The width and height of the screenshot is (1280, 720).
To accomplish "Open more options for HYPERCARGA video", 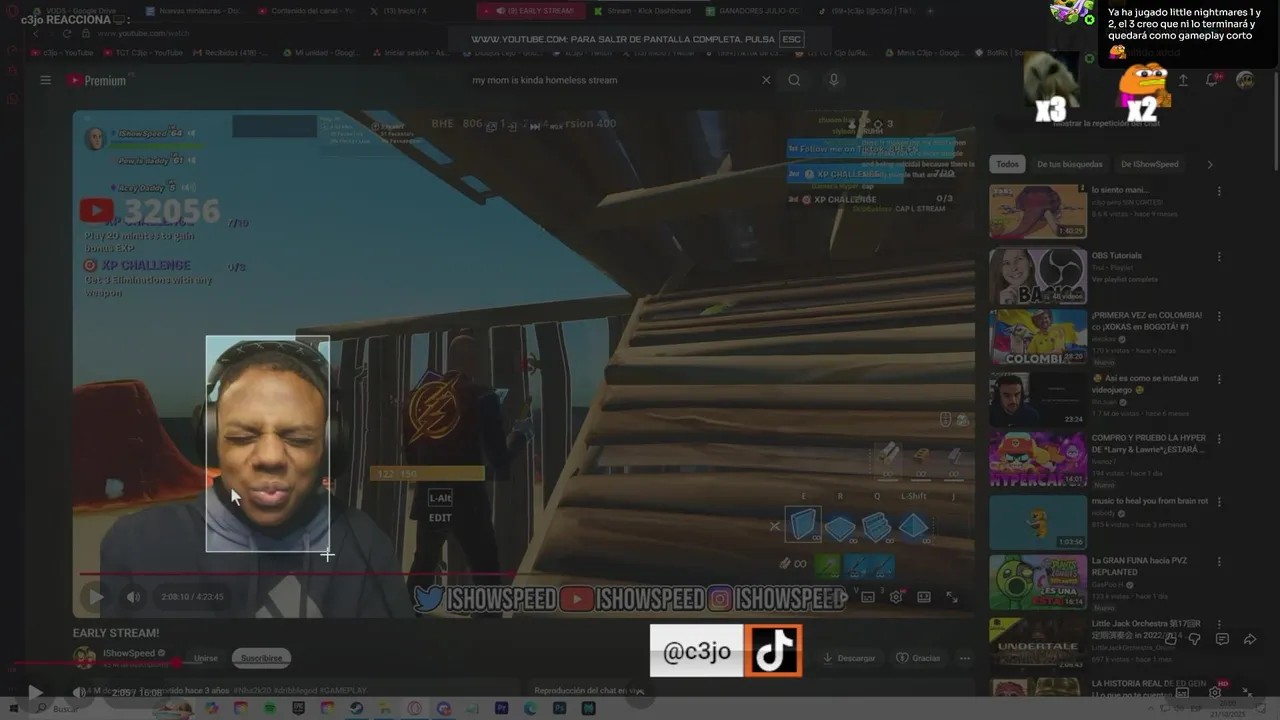I will pyautogui.click(x=1219, y=439).
